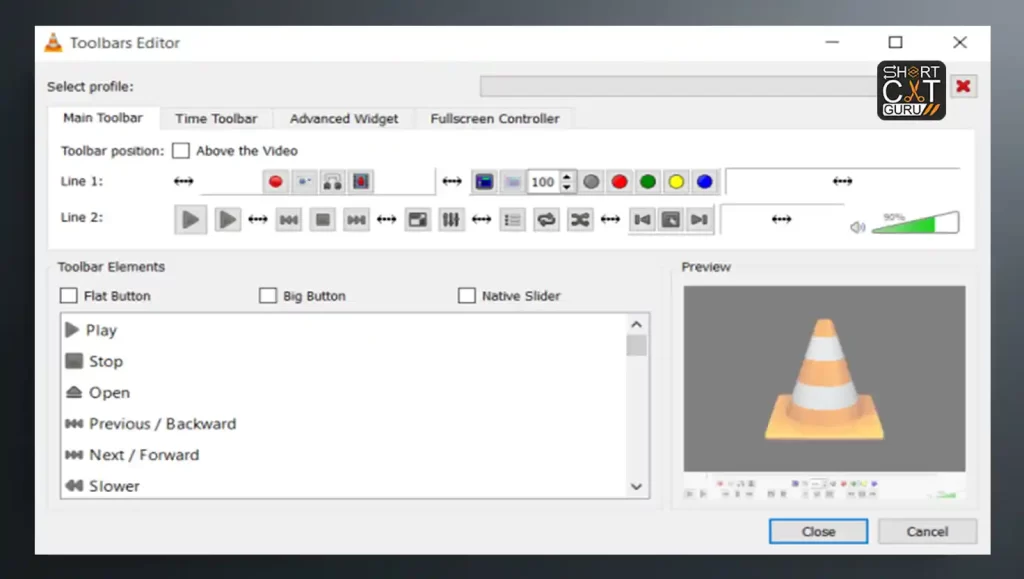Toggle the Native Slider checkbox
This screenshot has width=1024, height=579.
[x=467, y=296]
